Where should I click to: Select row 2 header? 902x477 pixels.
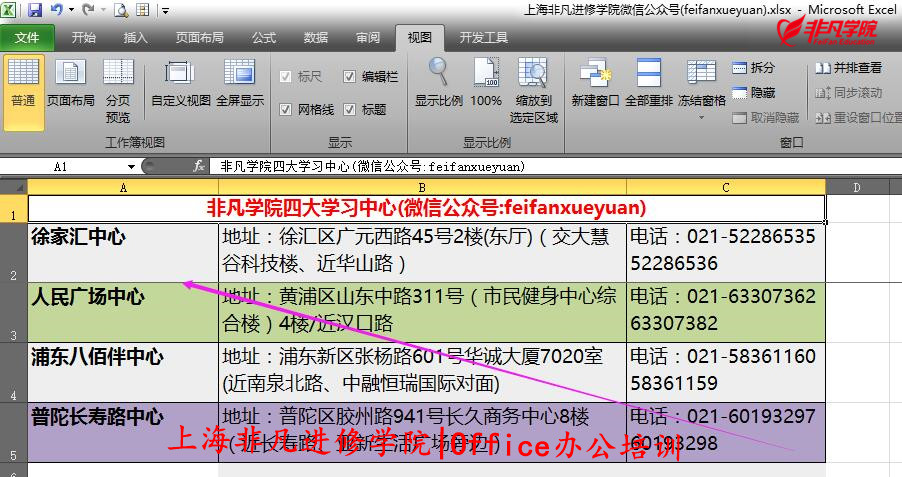[x=14, y=253]
